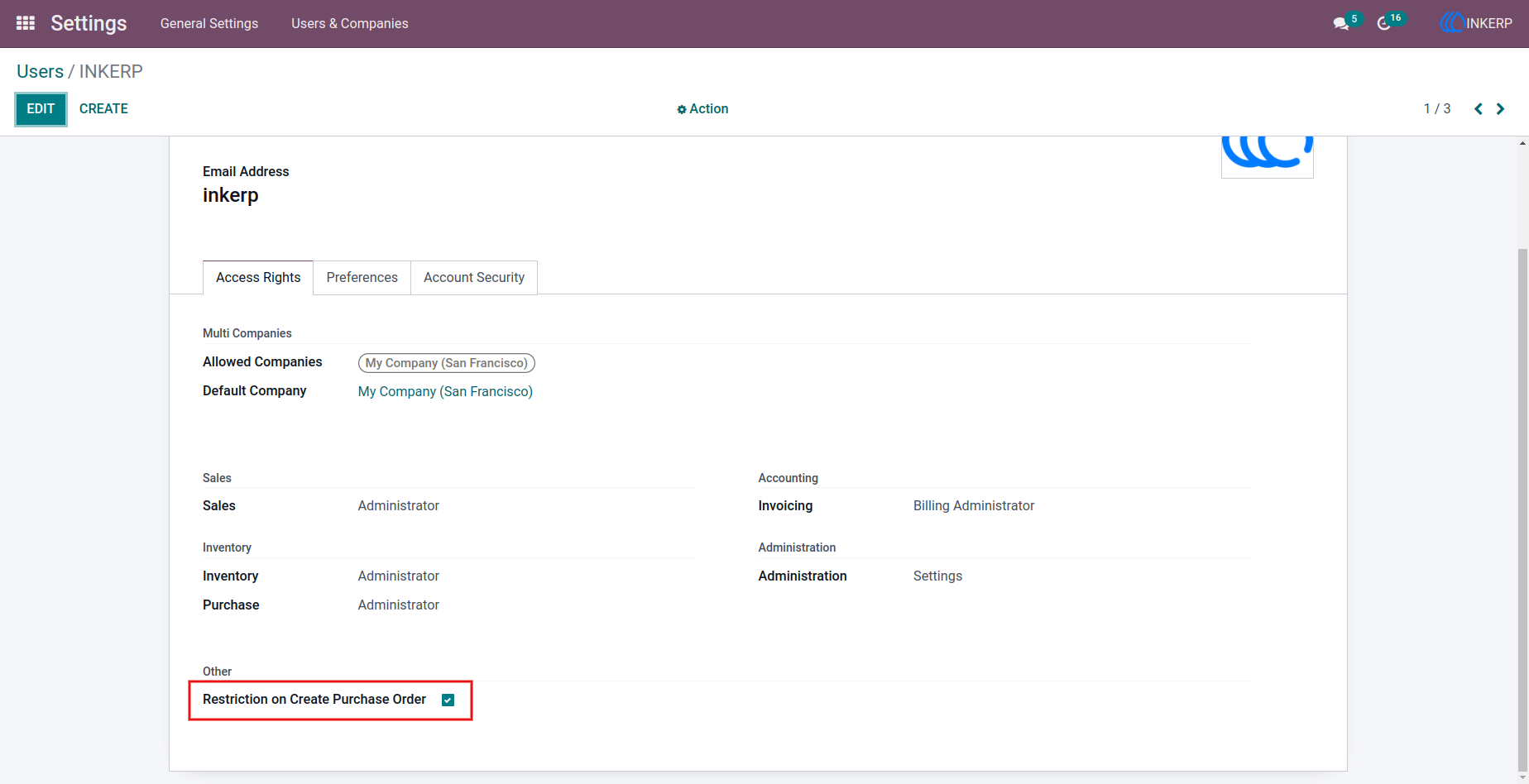Click Administration Settings value
This screenshot has width=1529, height=784.
pos(937,576)
